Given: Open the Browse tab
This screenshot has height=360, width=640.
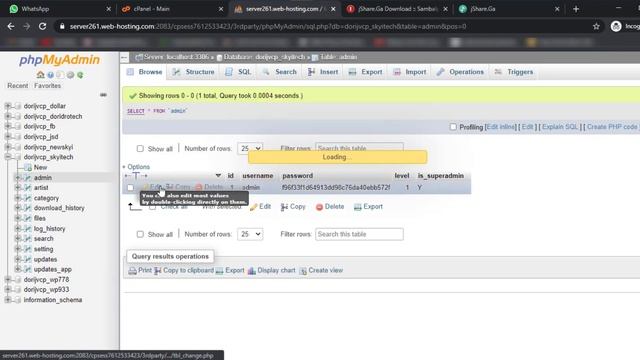Looking at the screenshot, I should [x=145, y=72].
